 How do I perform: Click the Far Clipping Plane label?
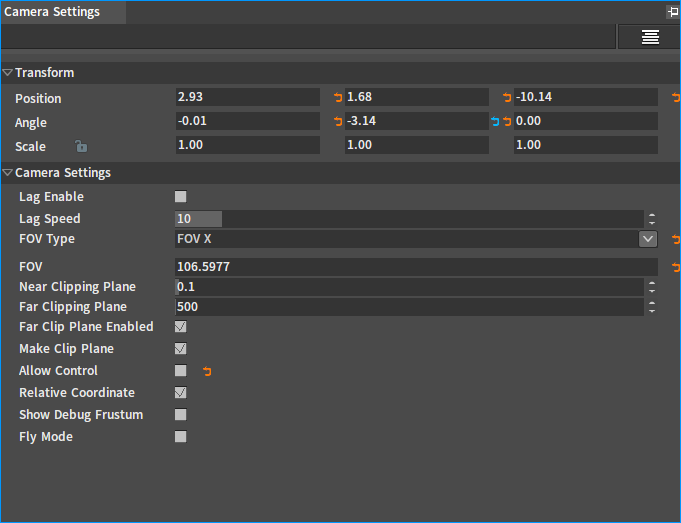(73, 307)
